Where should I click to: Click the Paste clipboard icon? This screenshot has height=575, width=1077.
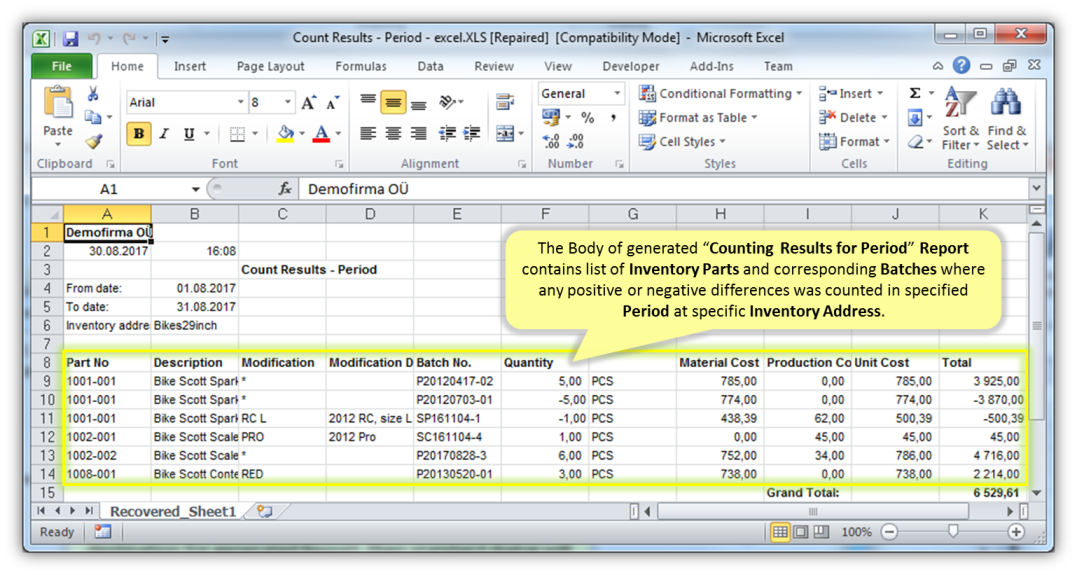[58, 104]
